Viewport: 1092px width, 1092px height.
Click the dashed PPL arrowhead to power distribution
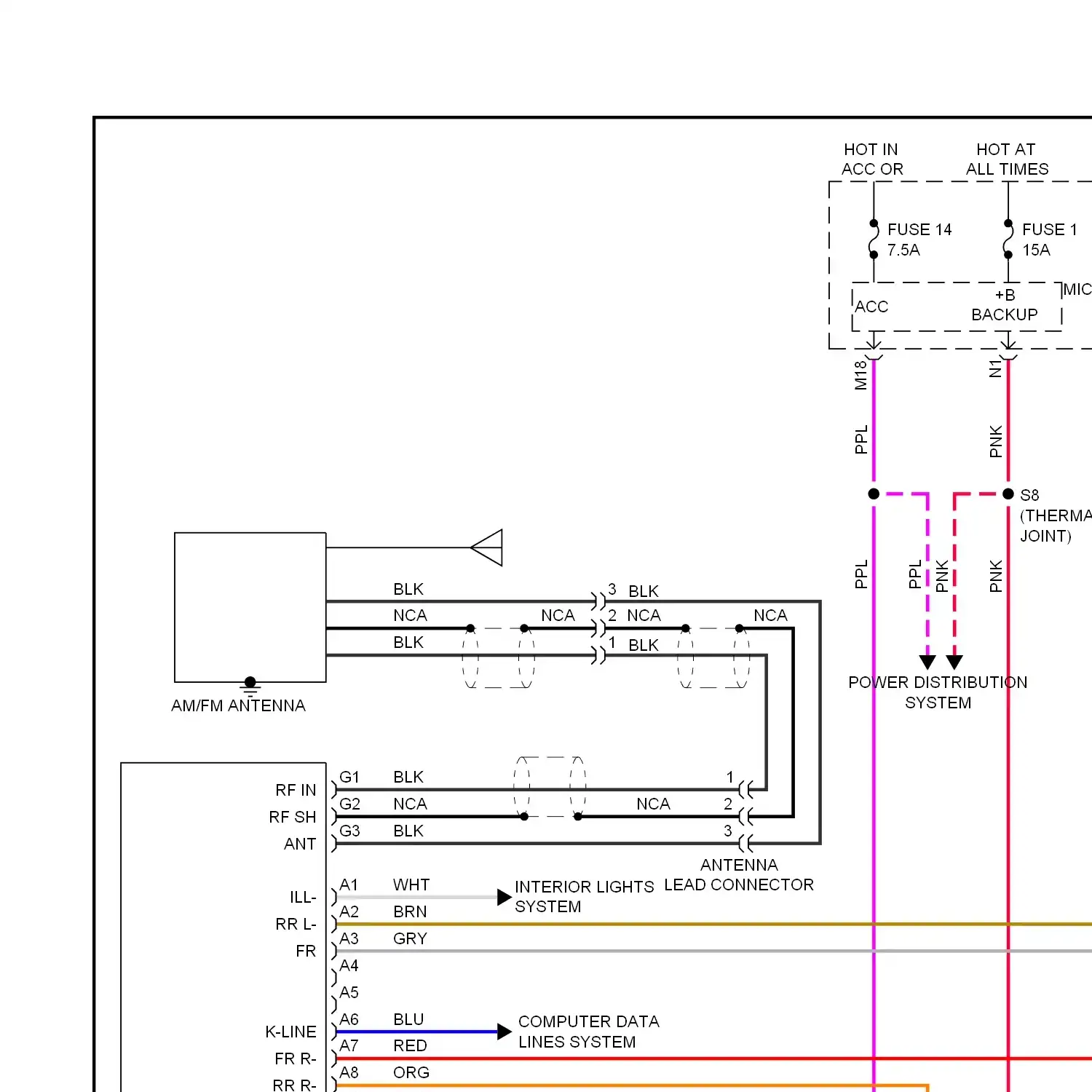click(x=927, y=662)
